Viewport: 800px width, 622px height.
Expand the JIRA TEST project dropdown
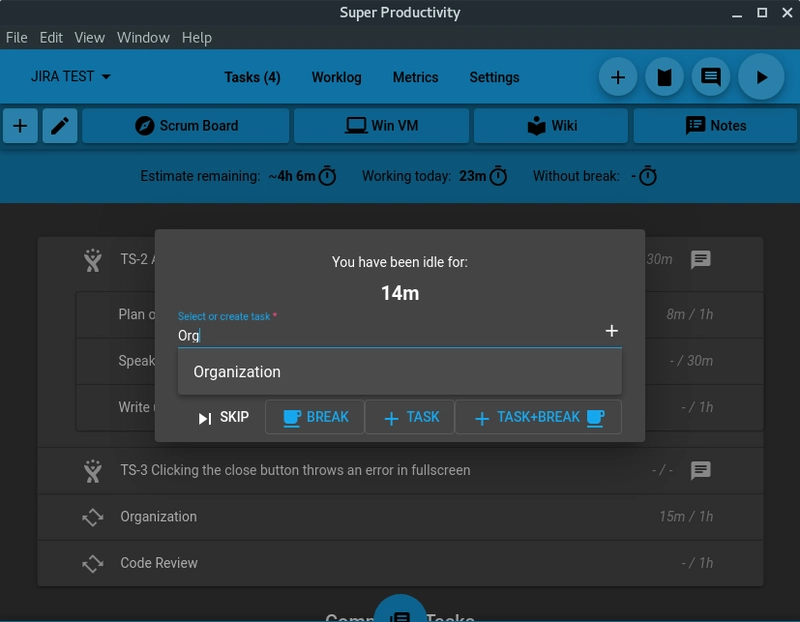71,77
